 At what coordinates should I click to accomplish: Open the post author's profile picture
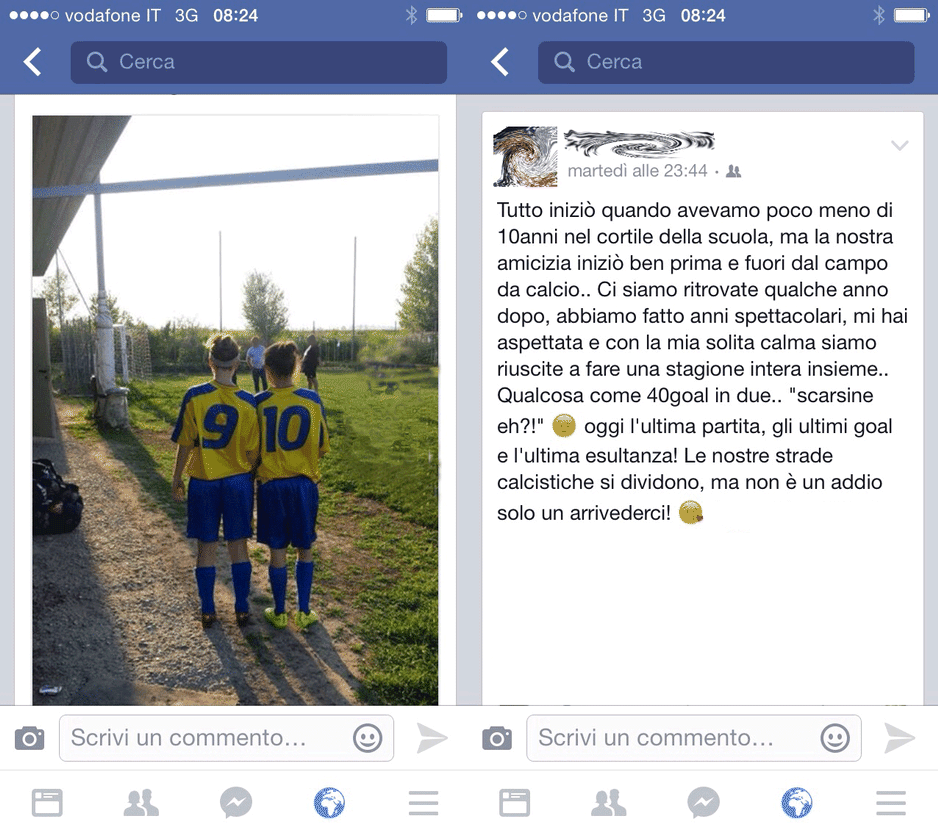pos(525,157)
